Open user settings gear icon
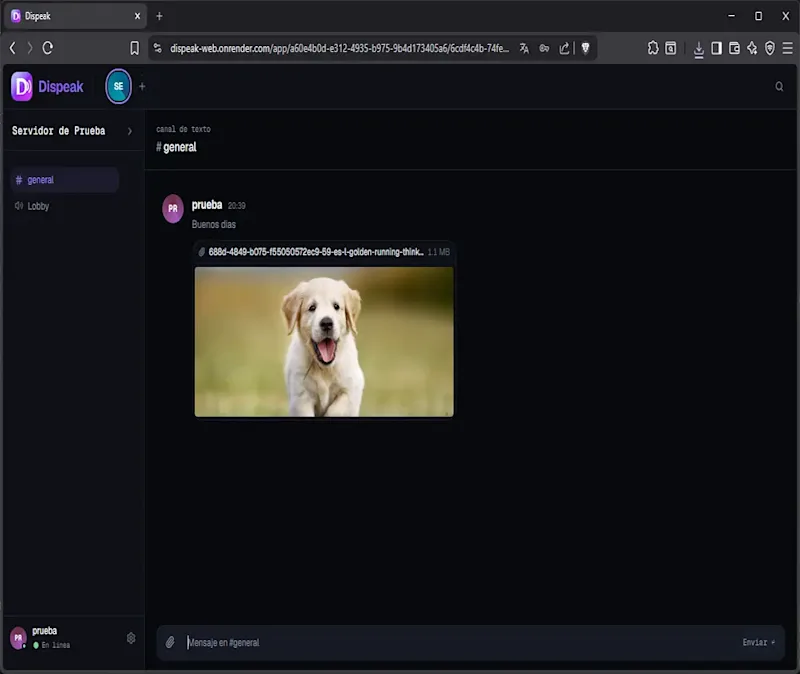The height and width of the screenshot is (674, 800). 131,638
